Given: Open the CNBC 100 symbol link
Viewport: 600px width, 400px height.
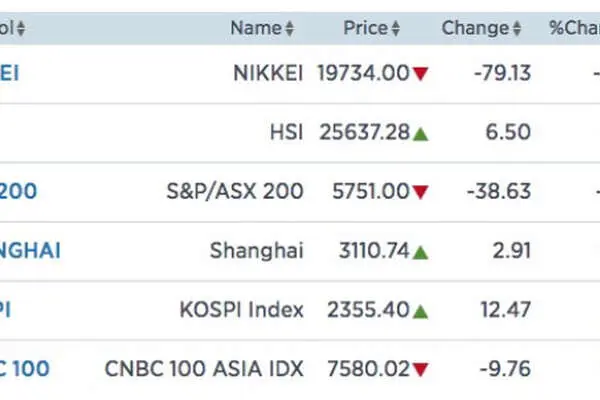Looking at the screenshot, I should [25, 369].
